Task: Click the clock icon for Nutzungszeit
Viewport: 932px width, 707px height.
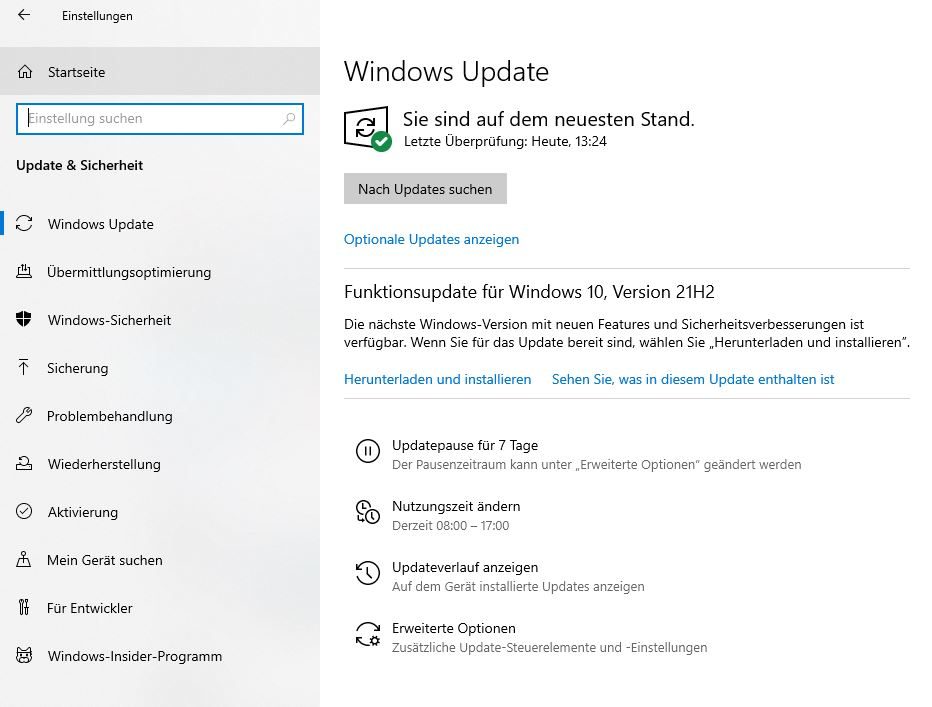Action: click(x=367, y=512)
